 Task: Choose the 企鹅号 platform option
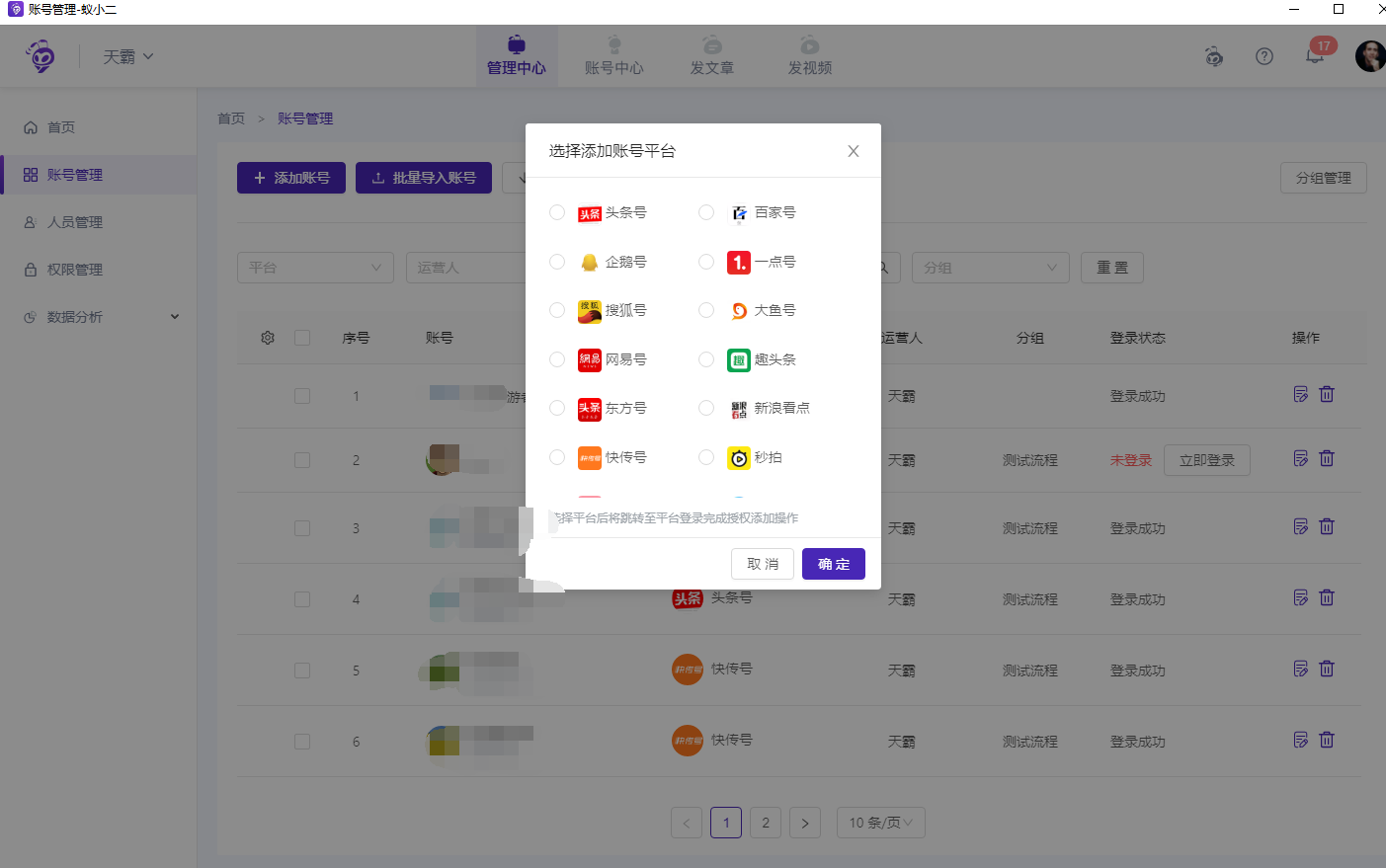pos(557,262)
